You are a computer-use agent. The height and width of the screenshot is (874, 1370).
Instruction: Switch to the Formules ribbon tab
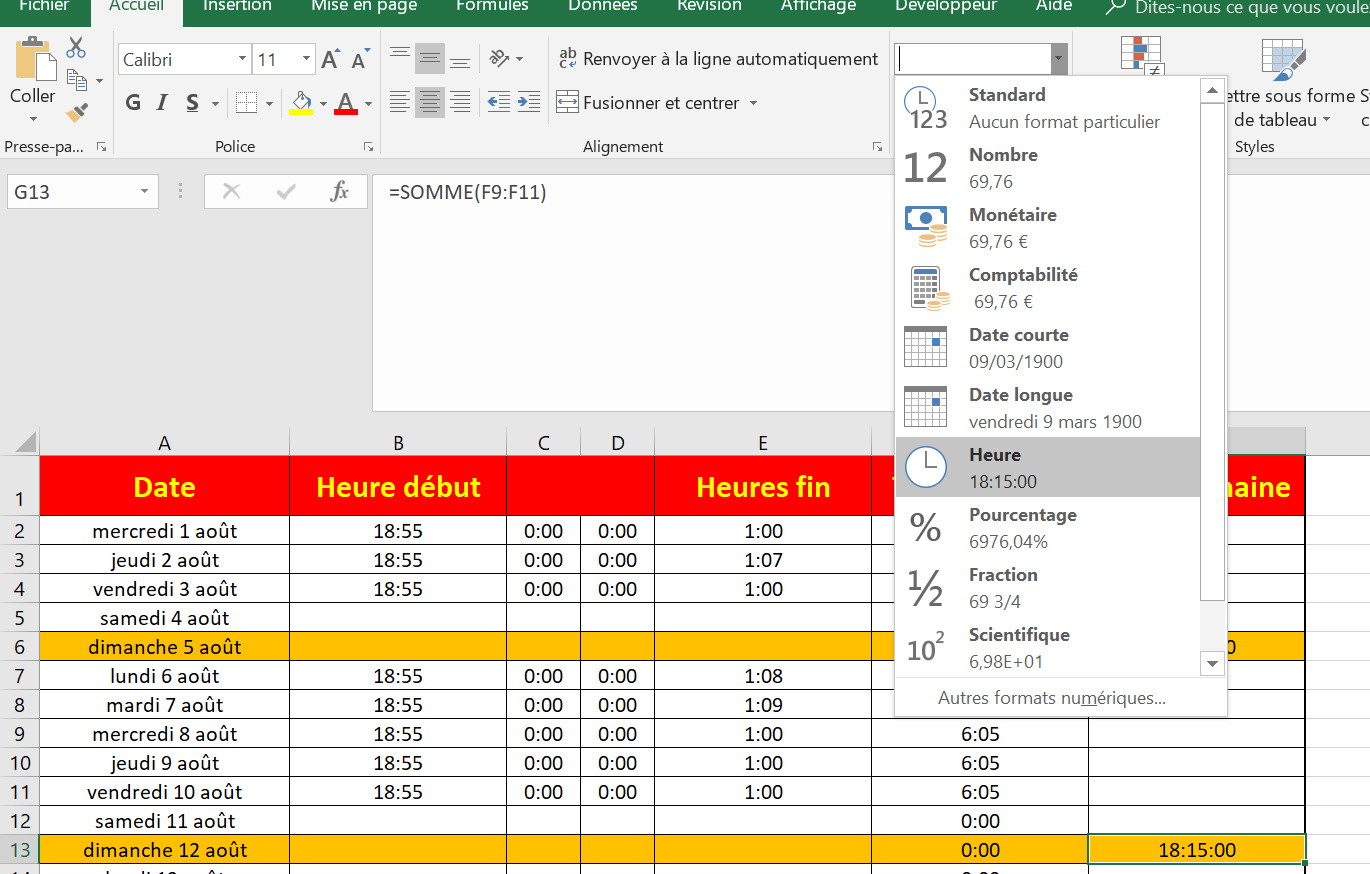pyautogui.click(x=491, y=6)
